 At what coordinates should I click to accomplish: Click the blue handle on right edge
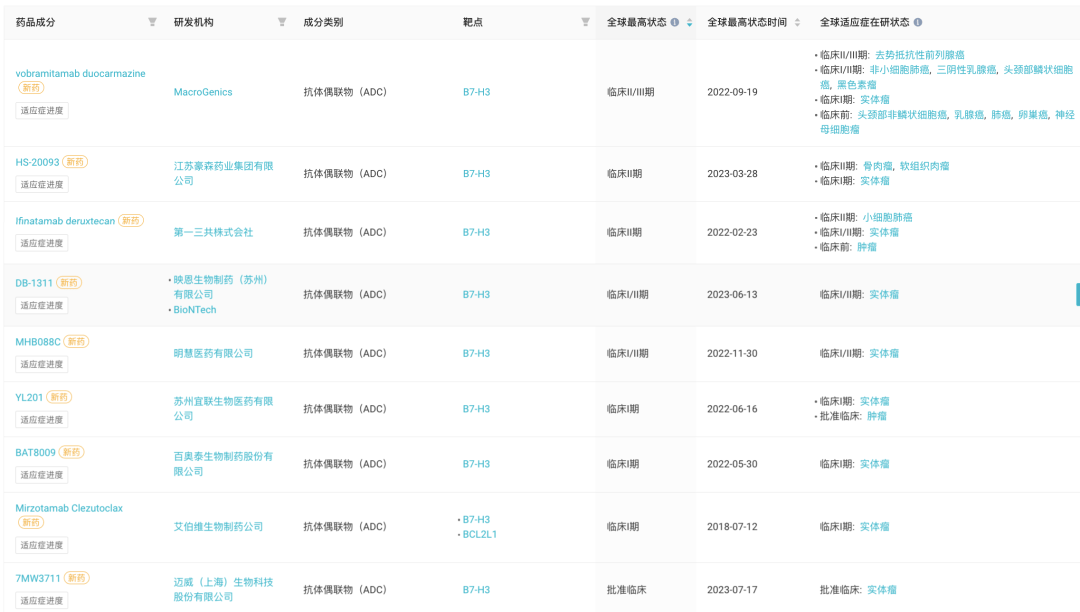pos(1077,294)
